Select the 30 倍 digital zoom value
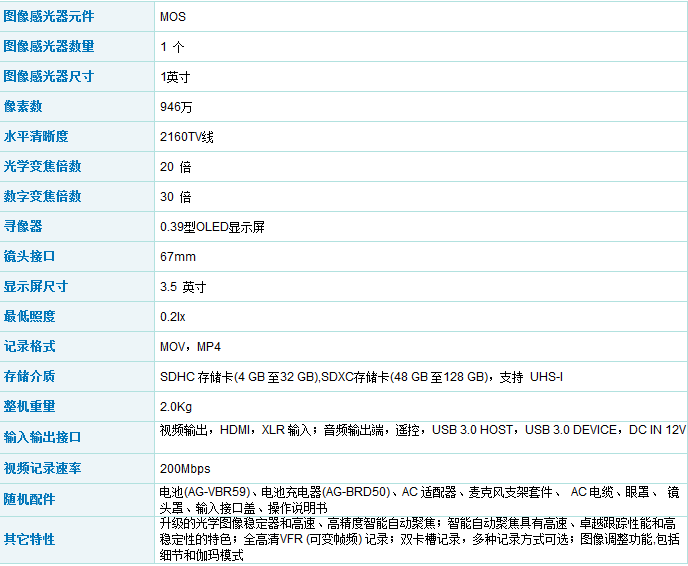688x566 pixels. point(176,197)
